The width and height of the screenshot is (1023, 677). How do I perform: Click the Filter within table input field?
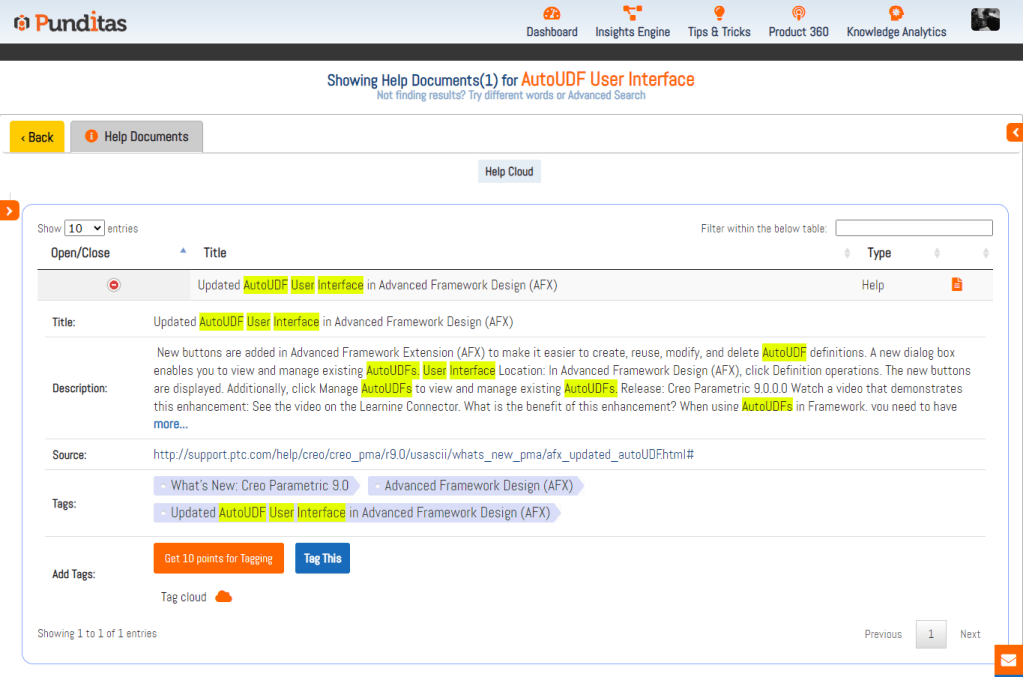click(x=913, y=228)
